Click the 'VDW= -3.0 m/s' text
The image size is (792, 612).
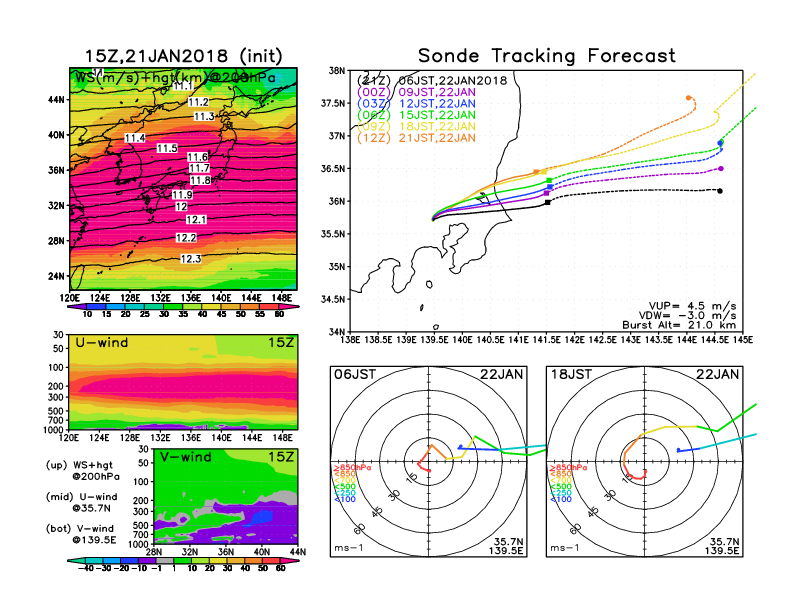click(687, 316)
